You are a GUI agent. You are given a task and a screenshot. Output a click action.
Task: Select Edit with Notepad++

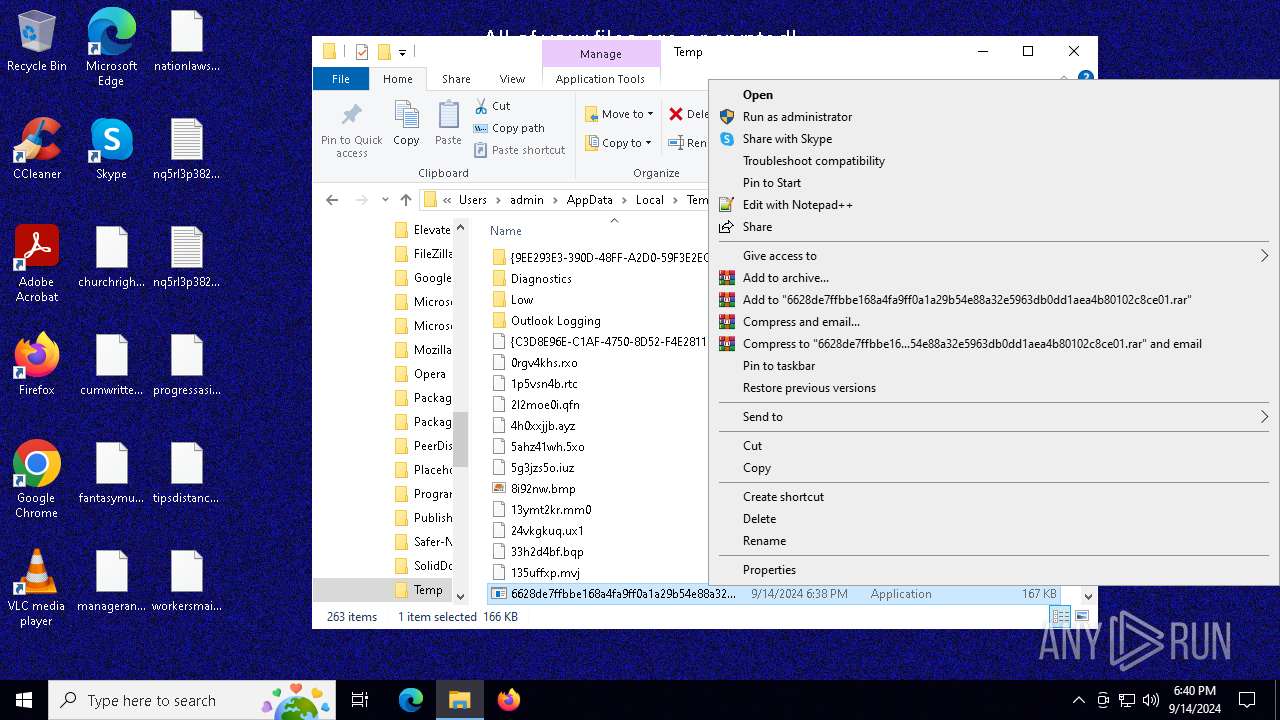[797, 205]
